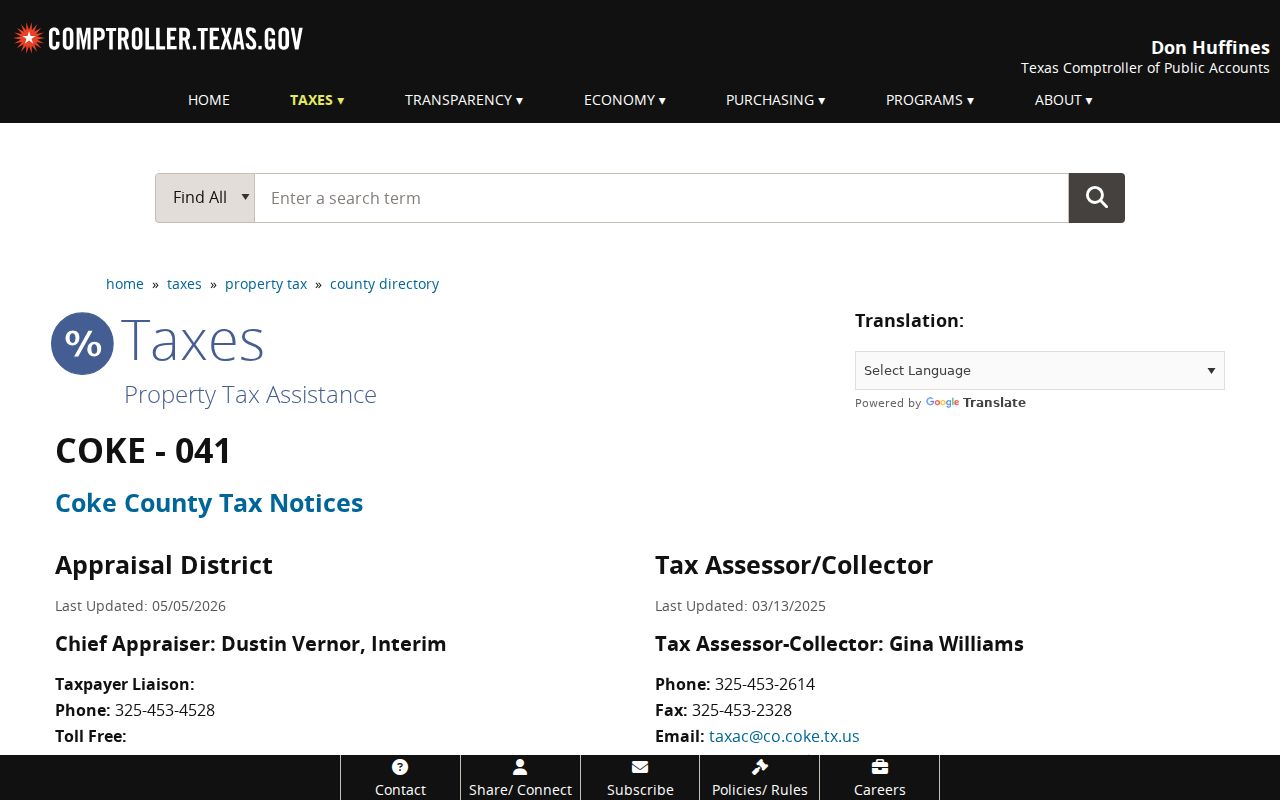
Task: Follow the home breadcrumb link
Action: [x=125, y=284]
